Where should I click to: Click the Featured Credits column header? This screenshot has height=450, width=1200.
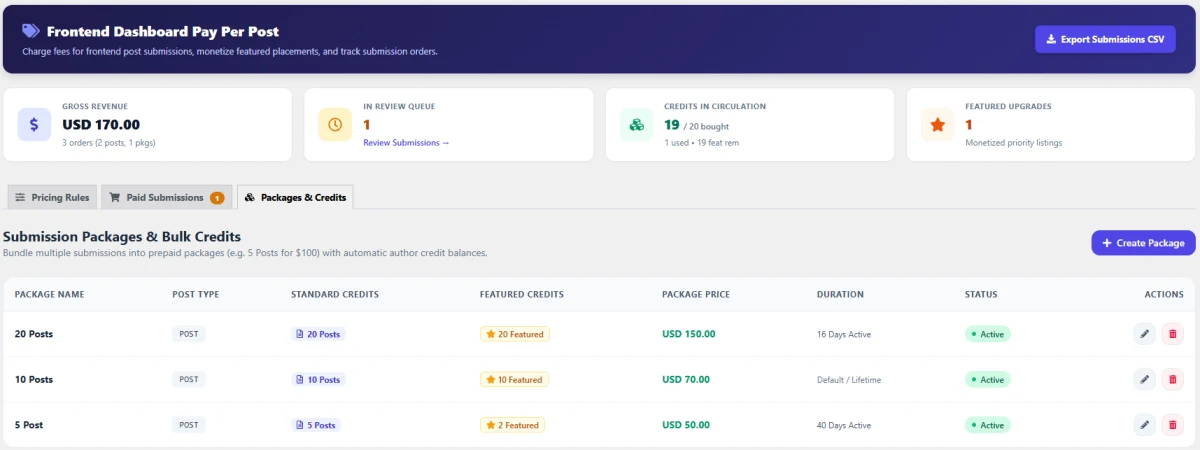click(x=522, y=295)
